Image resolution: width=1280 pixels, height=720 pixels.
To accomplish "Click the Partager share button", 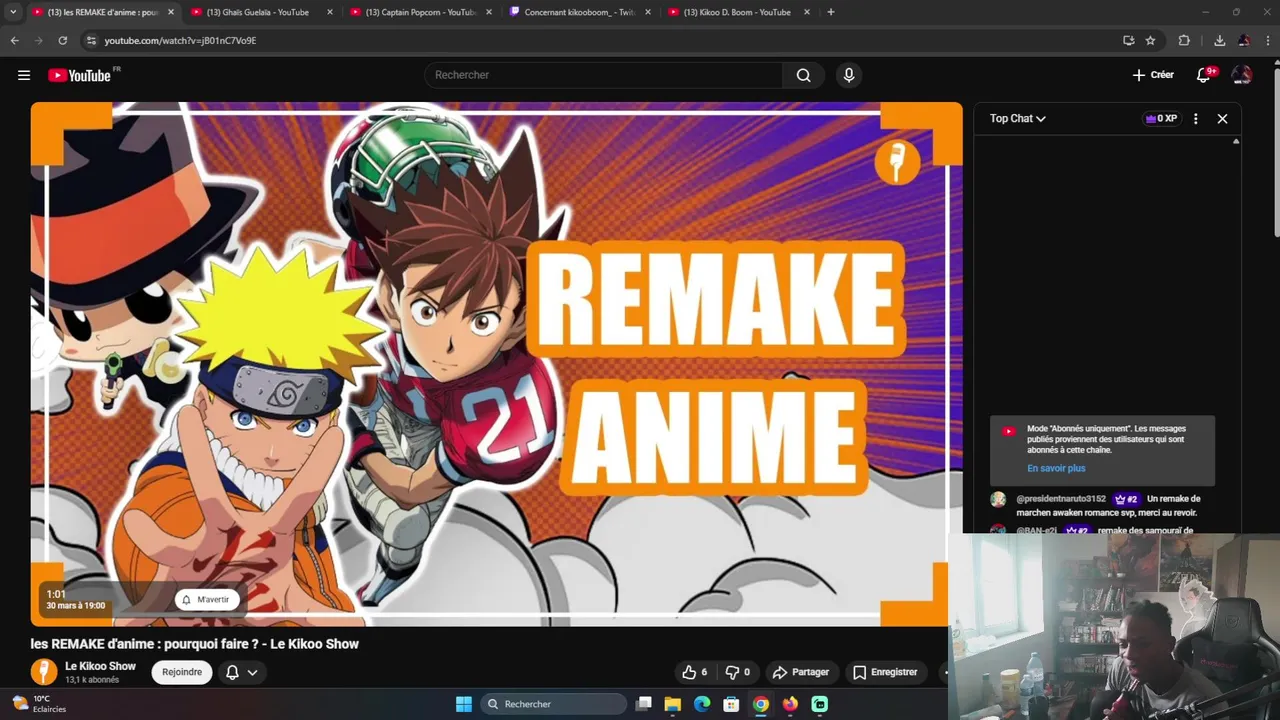I will 801,672.
